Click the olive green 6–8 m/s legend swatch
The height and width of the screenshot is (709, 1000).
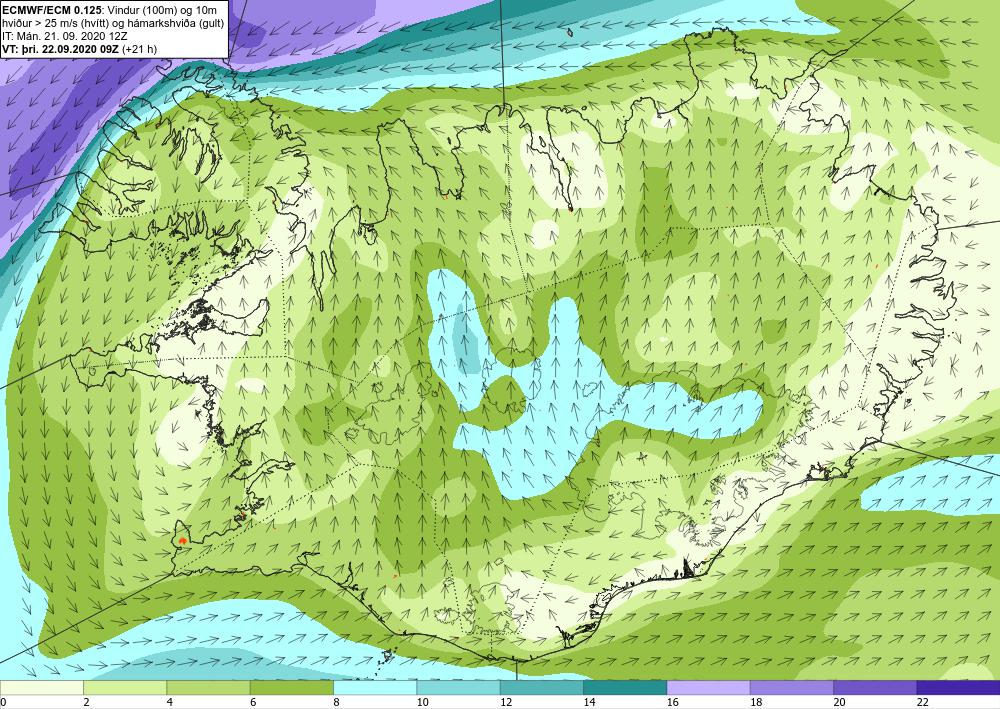[291, 688]
